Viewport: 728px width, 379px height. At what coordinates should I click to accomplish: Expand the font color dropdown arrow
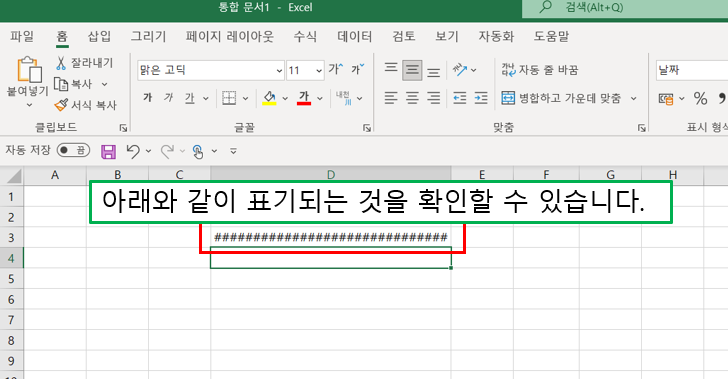320,98
